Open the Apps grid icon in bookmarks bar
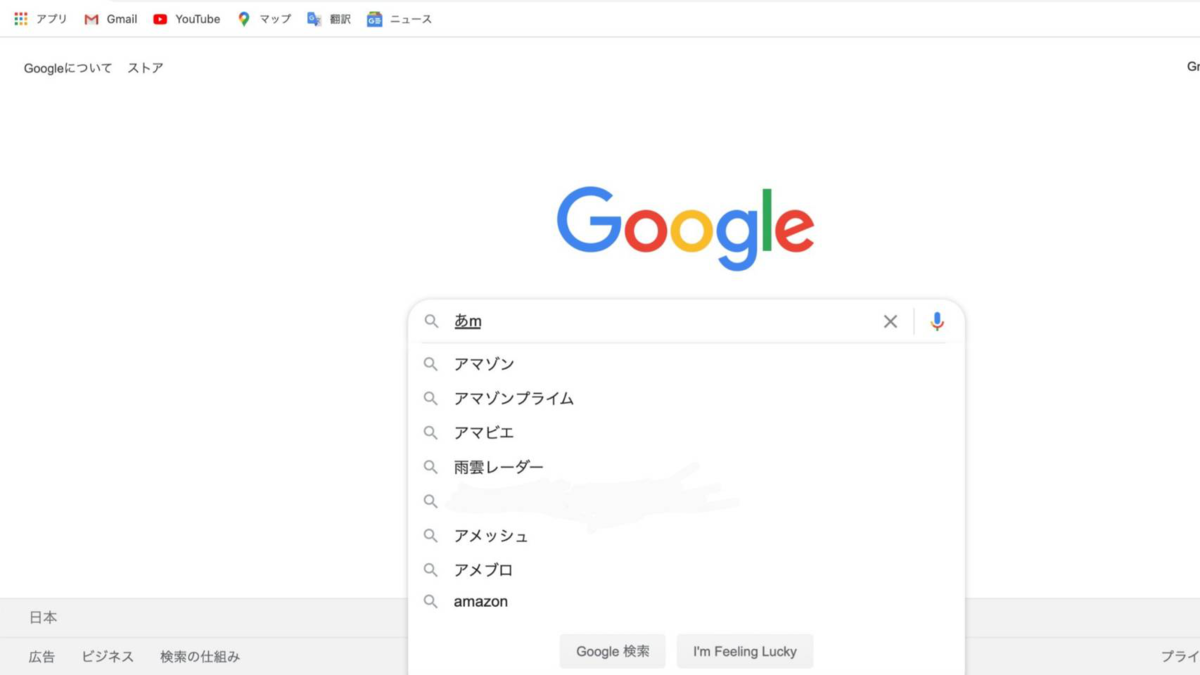1200x675 pixels. [x=21, y=19]
